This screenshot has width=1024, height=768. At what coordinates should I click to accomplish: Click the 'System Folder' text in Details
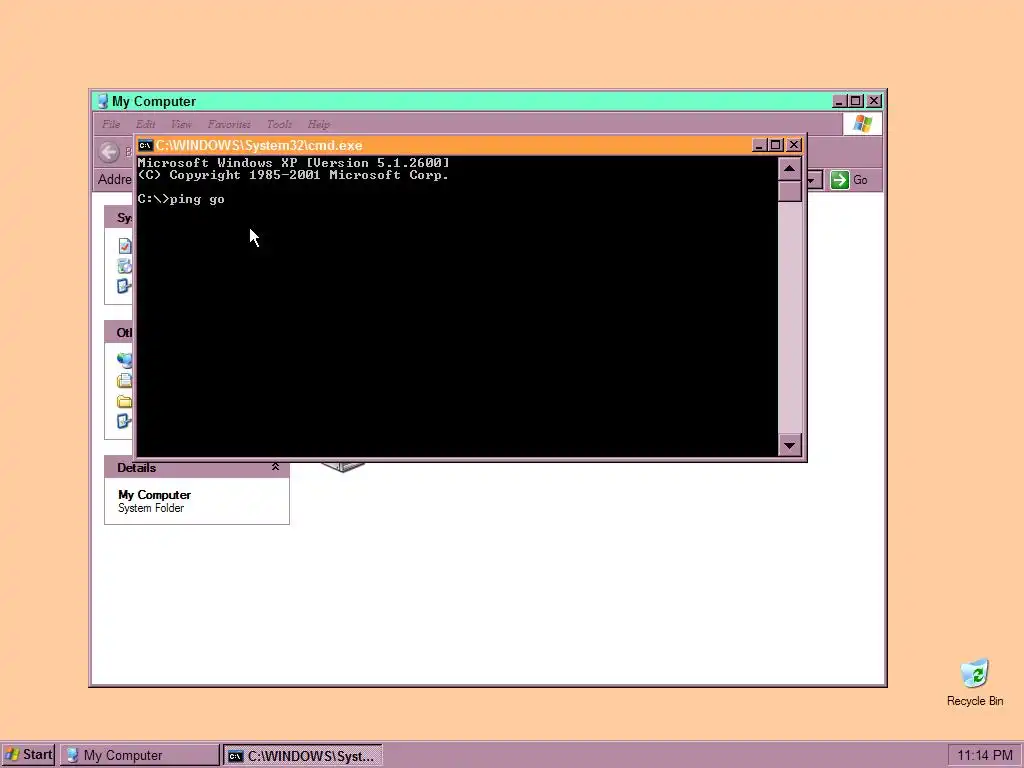pos(151,508)
